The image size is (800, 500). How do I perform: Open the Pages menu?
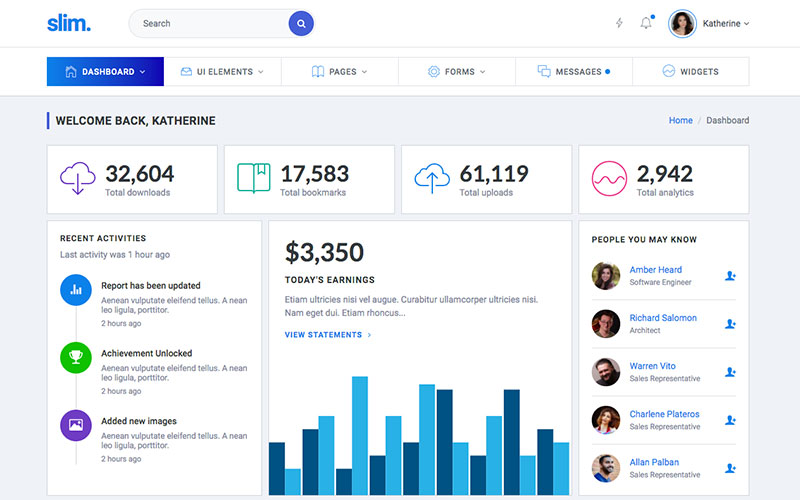(x=340, y=71)
